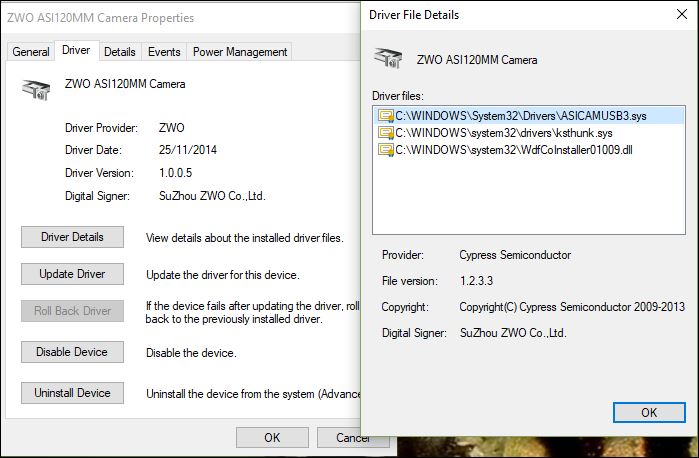The height and width of the screenshot is (458, 699).
Task: Click the Update Driver button
Action: pos(72,274)
